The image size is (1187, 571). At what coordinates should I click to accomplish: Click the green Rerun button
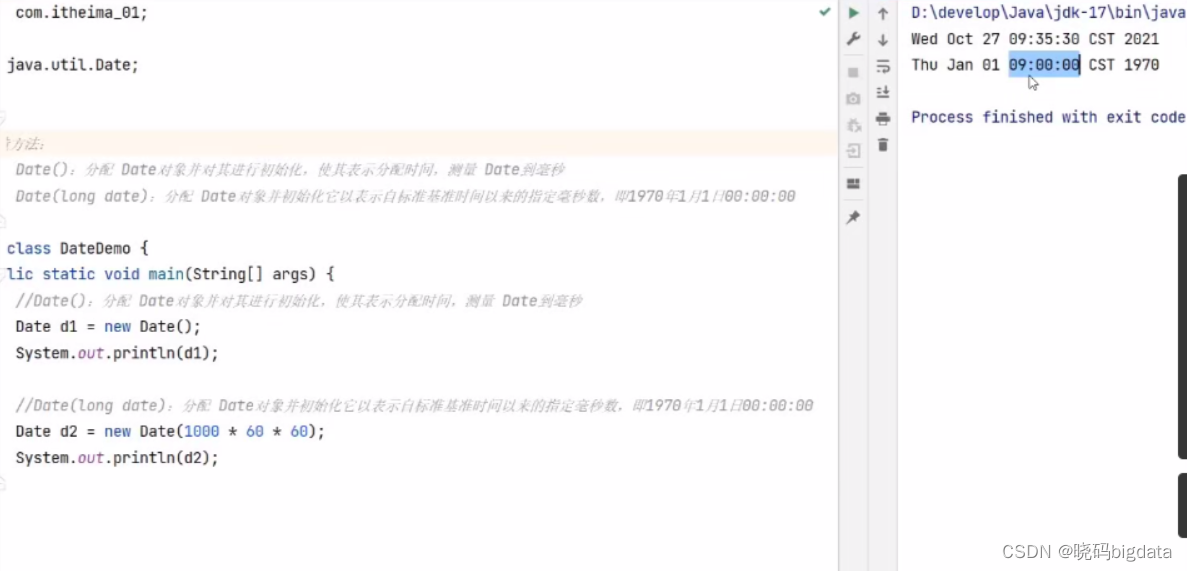click(853, 13)
